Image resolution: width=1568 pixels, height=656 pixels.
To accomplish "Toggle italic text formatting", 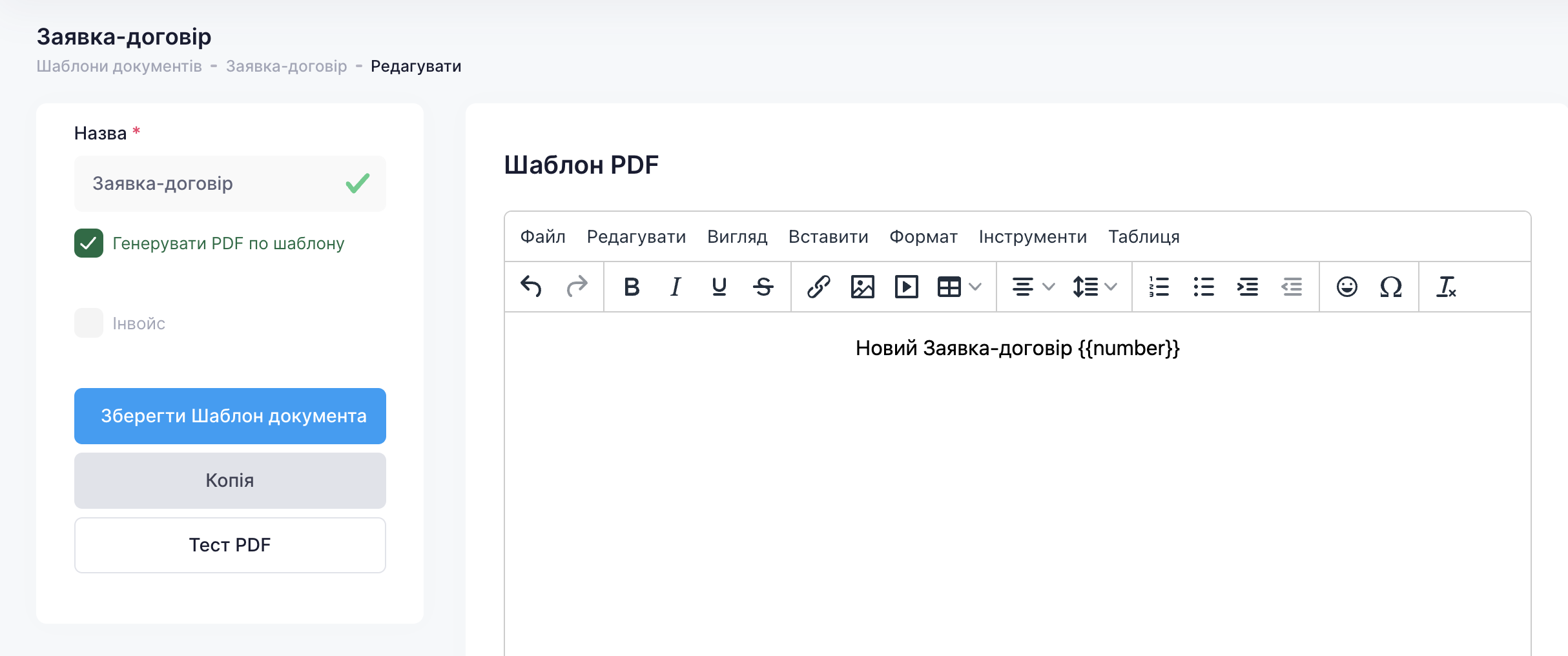I will [676, 286].
